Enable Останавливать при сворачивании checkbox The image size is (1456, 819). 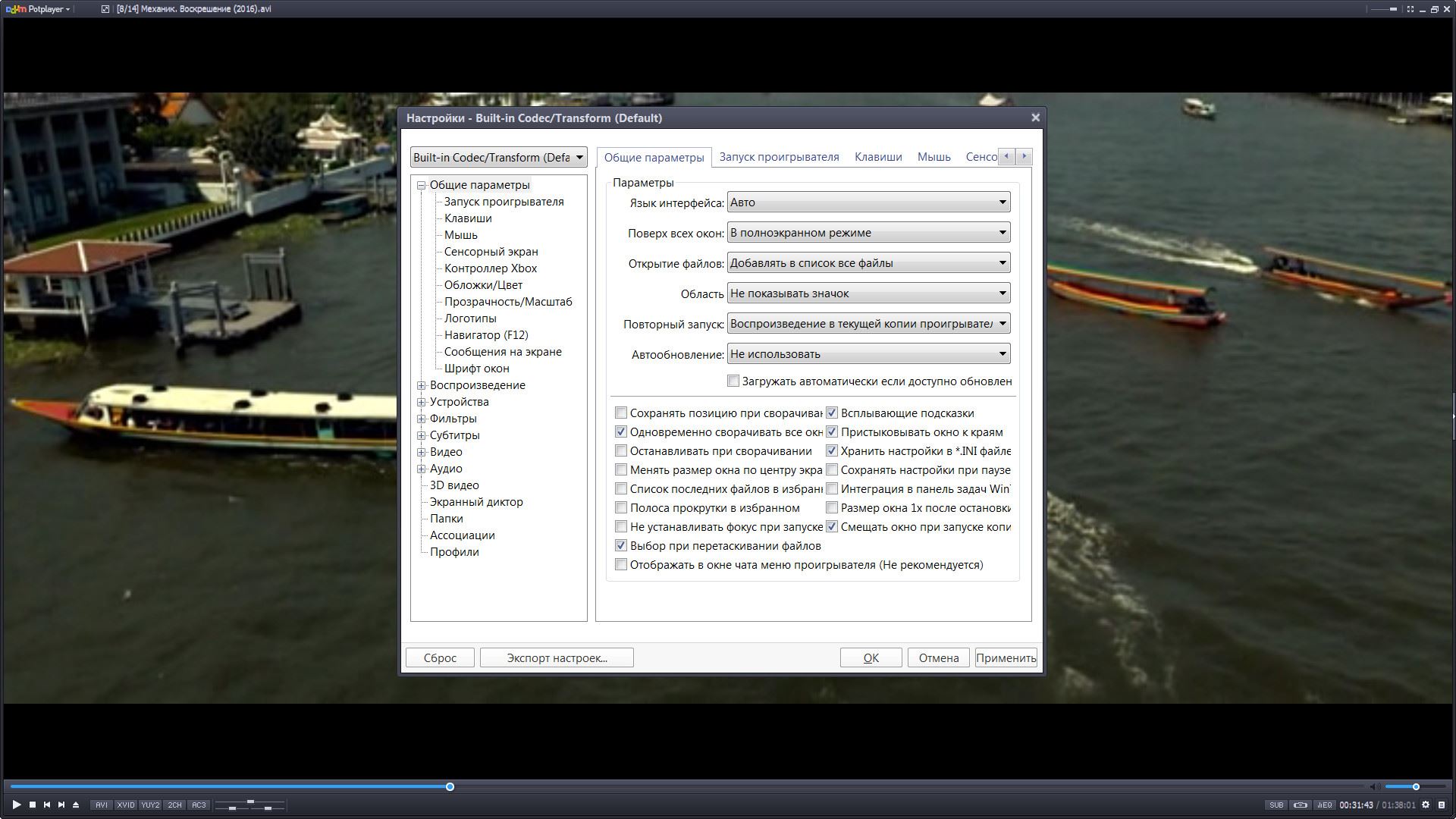pos(621,451)
